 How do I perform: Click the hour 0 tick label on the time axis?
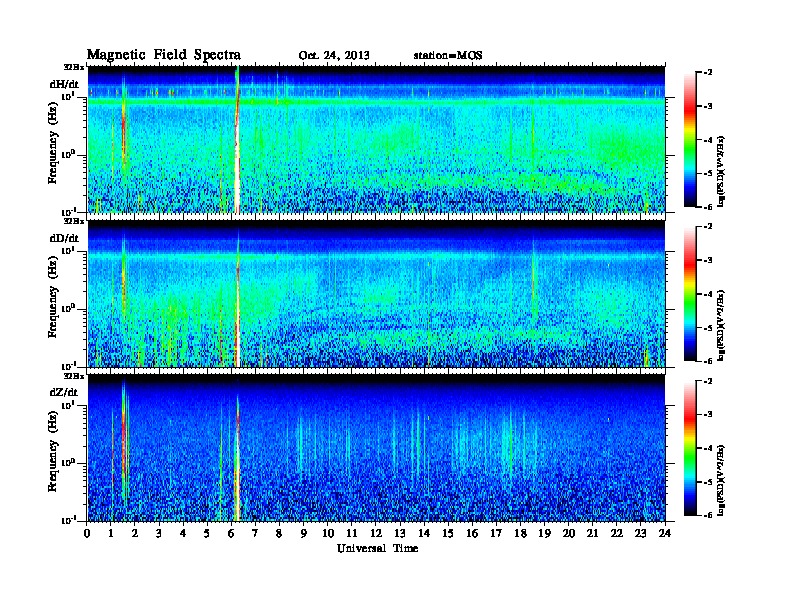pos(87,534)
